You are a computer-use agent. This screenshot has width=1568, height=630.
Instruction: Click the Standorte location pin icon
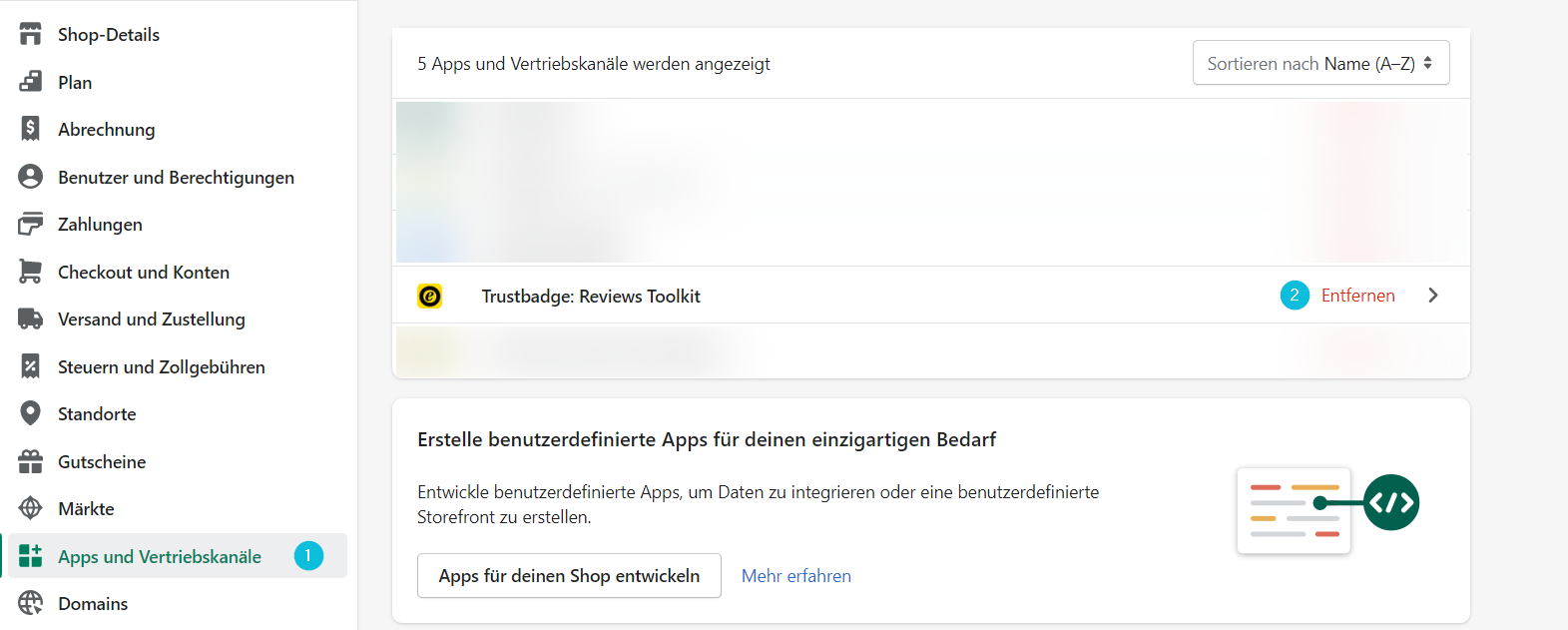coord(31,413)
